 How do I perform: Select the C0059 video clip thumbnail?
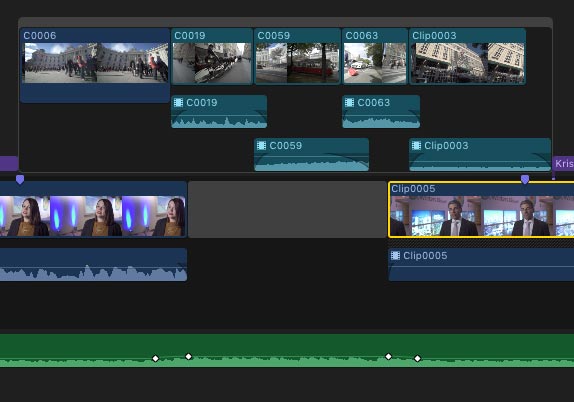coord(298,63)
